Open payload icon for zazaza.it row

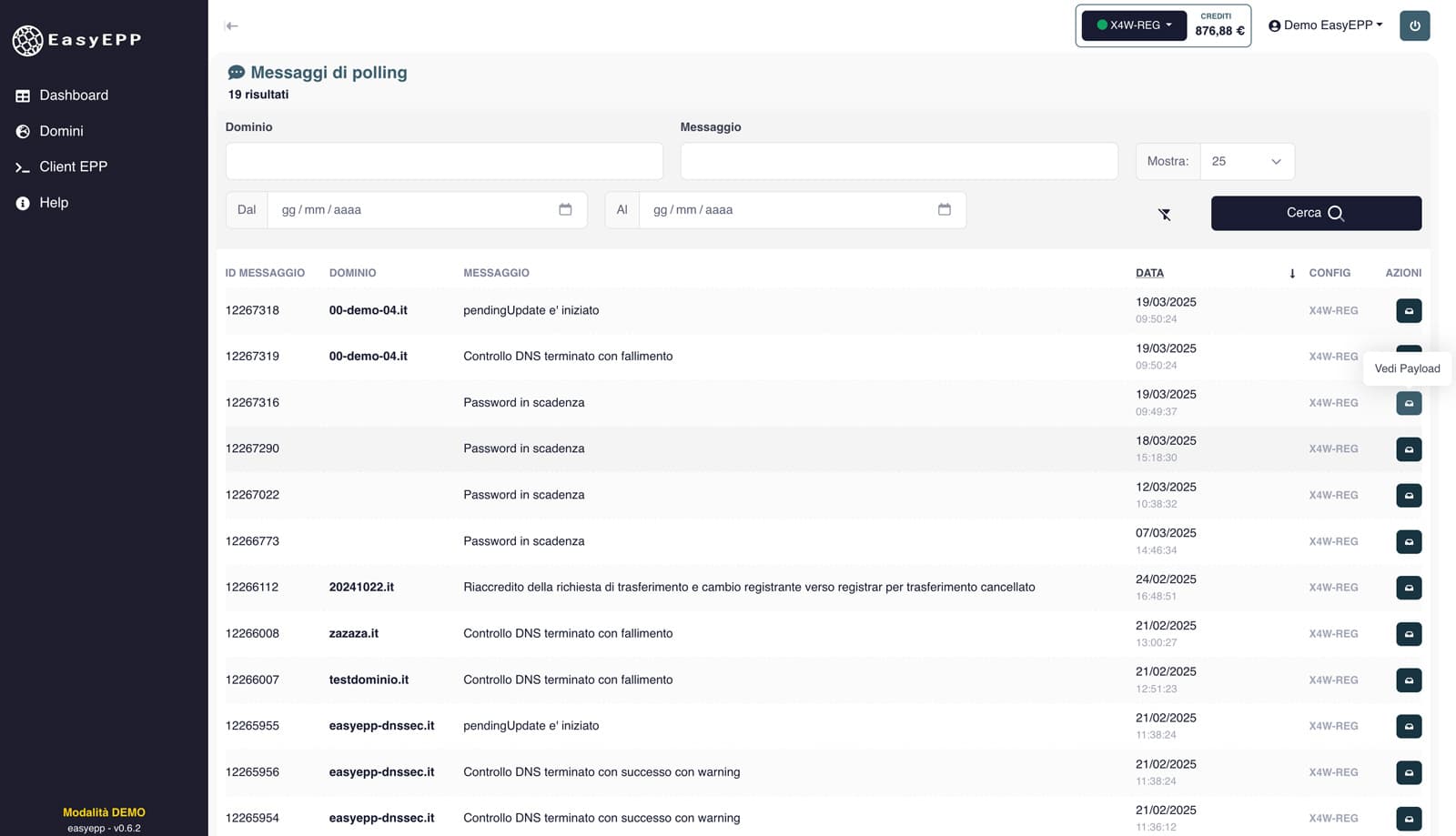click(x=1408, y=634)
